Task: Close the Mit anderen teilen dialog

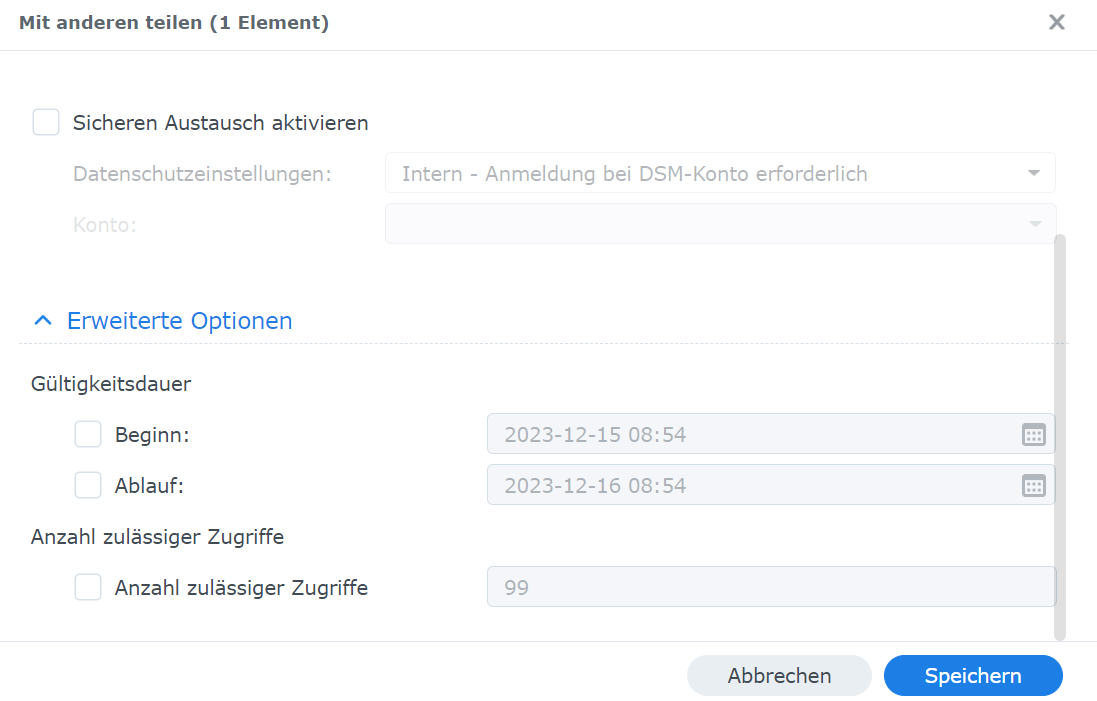Action: [1056, 22]
